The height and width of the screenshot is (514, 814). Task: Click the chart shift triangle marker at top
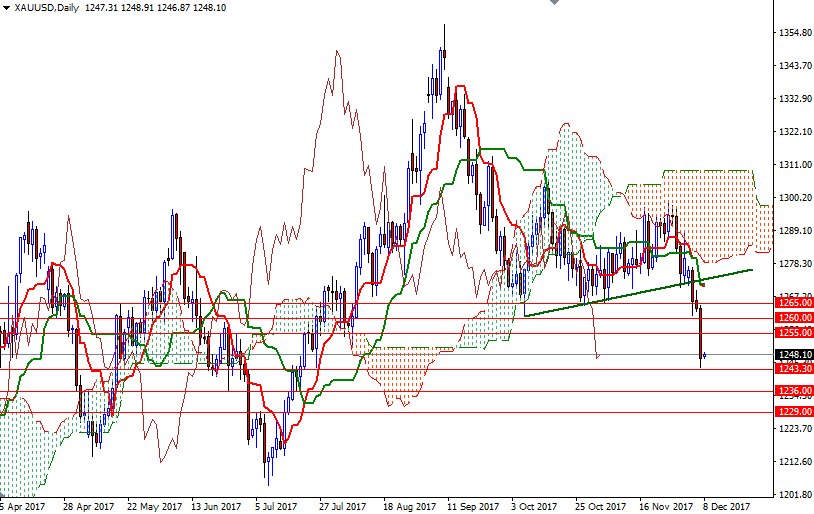pos(555,4)
